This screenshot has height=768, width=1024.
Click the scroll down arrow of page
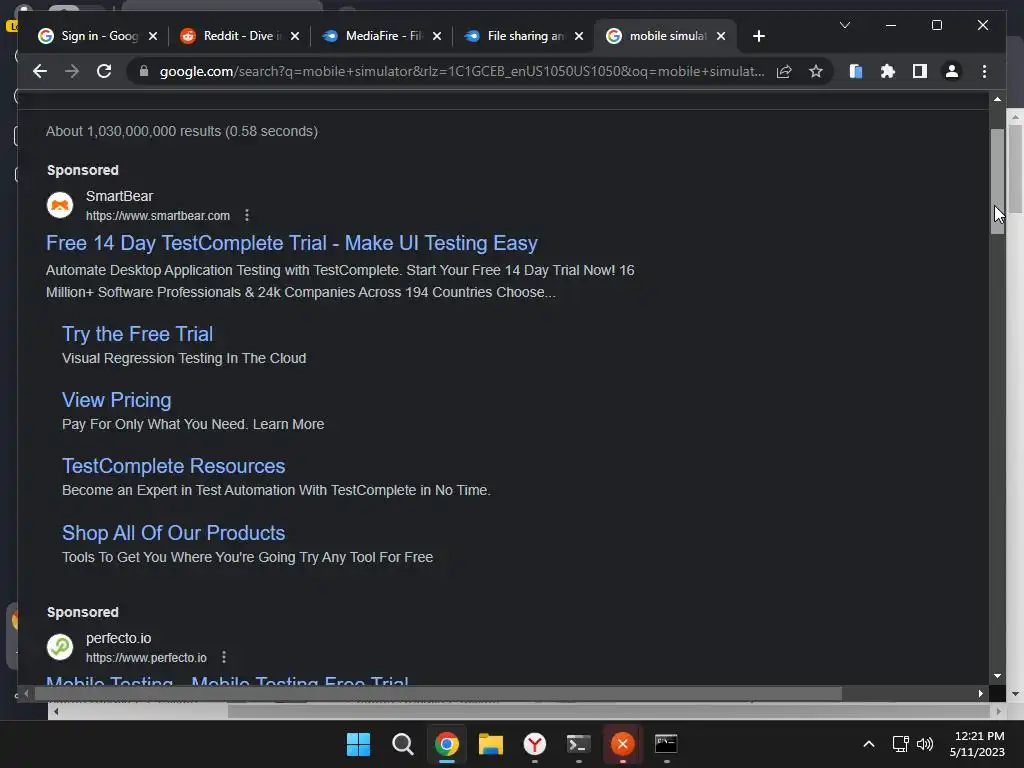coord(997,676)
